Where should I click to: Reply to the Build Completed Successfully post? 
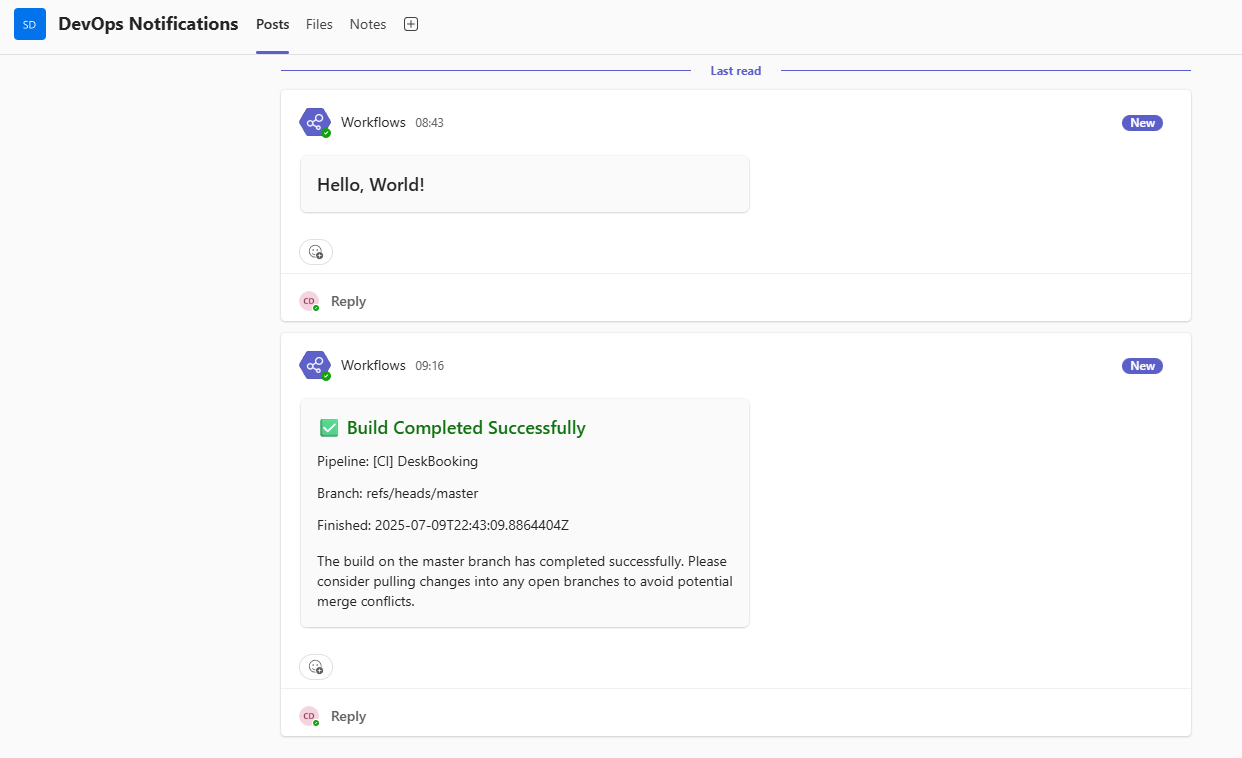(348, 716)
